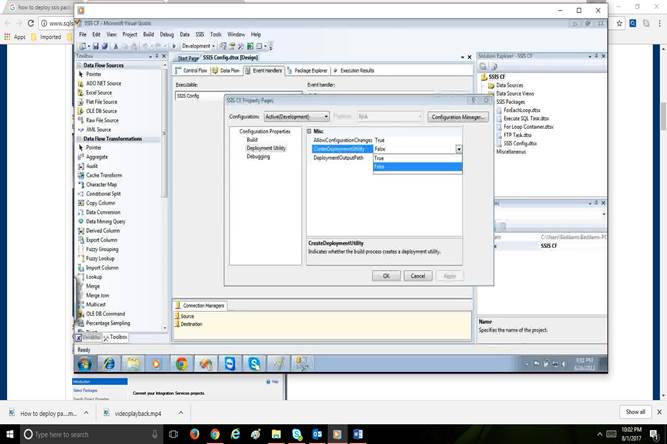The width and height of the screenshot is (667, 444).
Task: Open the CreateDeploymentUtility value dropdown arrow
Action: [x=459, y=149]
